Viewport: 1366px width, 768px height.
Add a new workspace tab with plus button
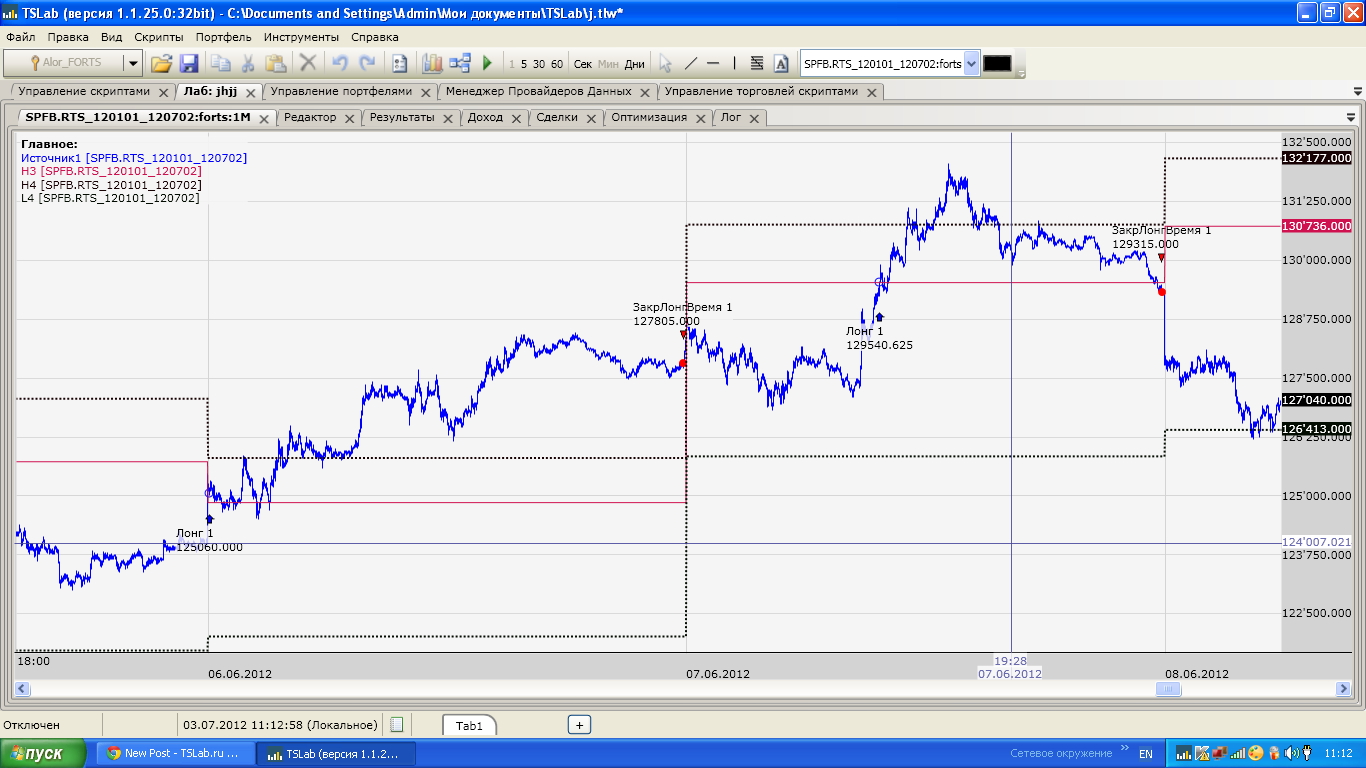579,724
